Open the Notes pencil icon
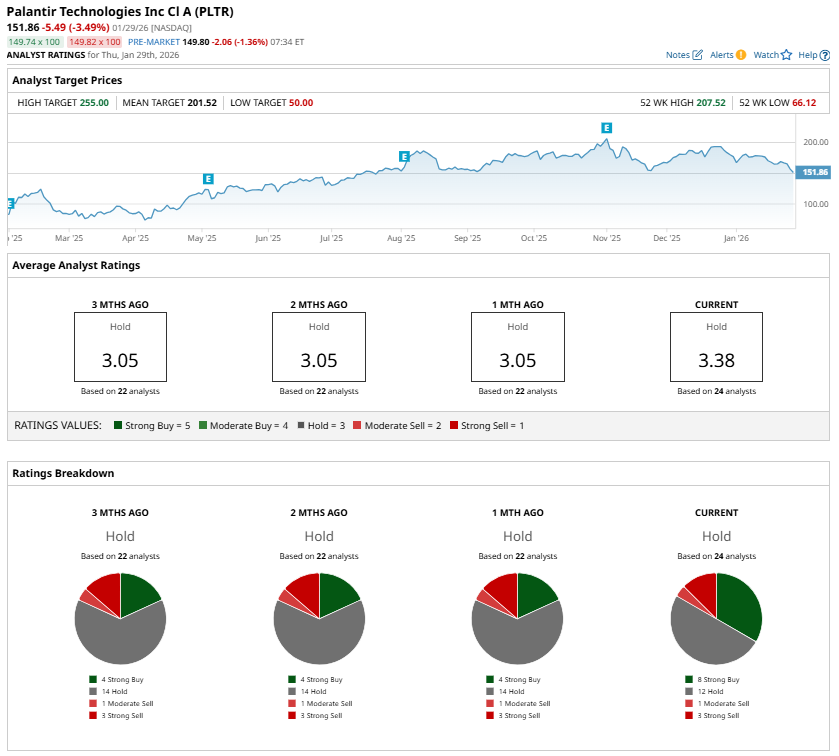839x756 pixels. point(698,55)
